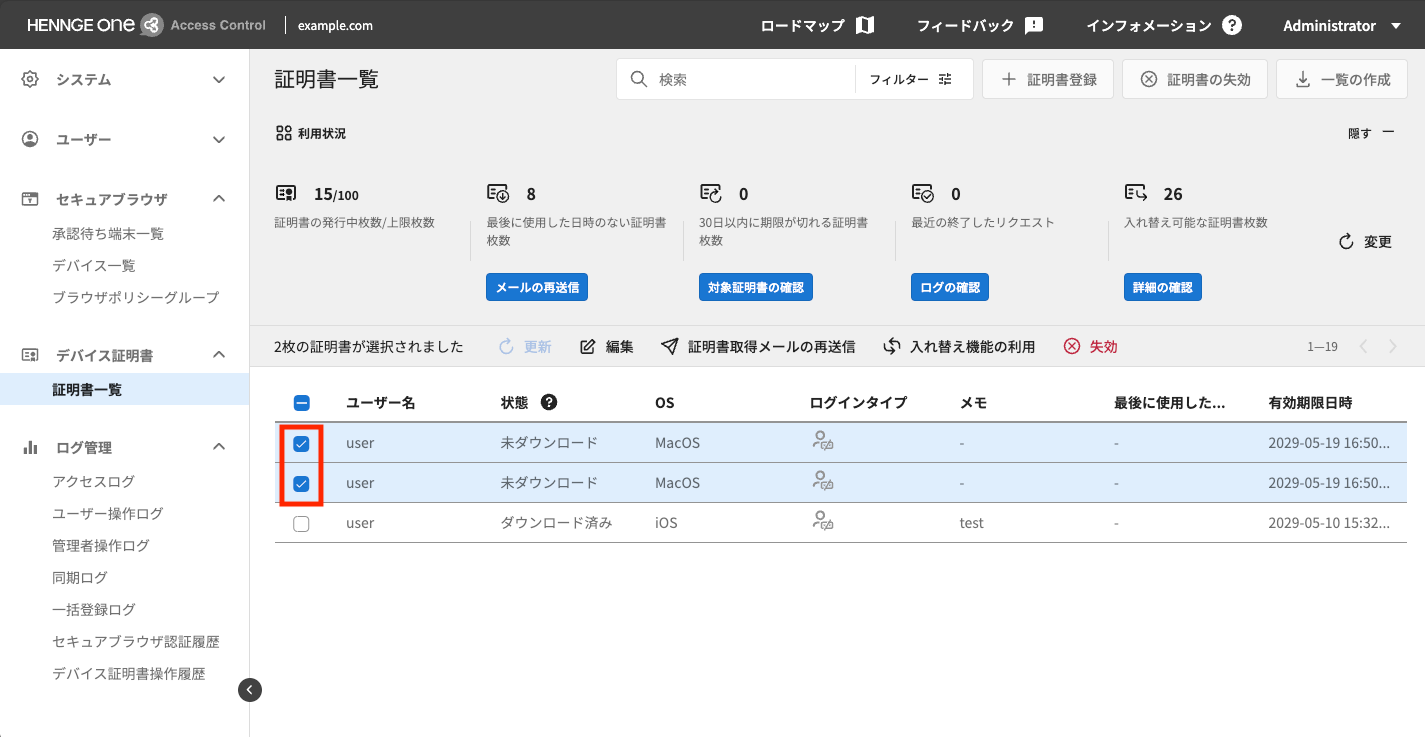The height and width of the screenshot is (737, 1425).
Task: Collapse the sidebar with the round arrow button
Action: point(250,689)
